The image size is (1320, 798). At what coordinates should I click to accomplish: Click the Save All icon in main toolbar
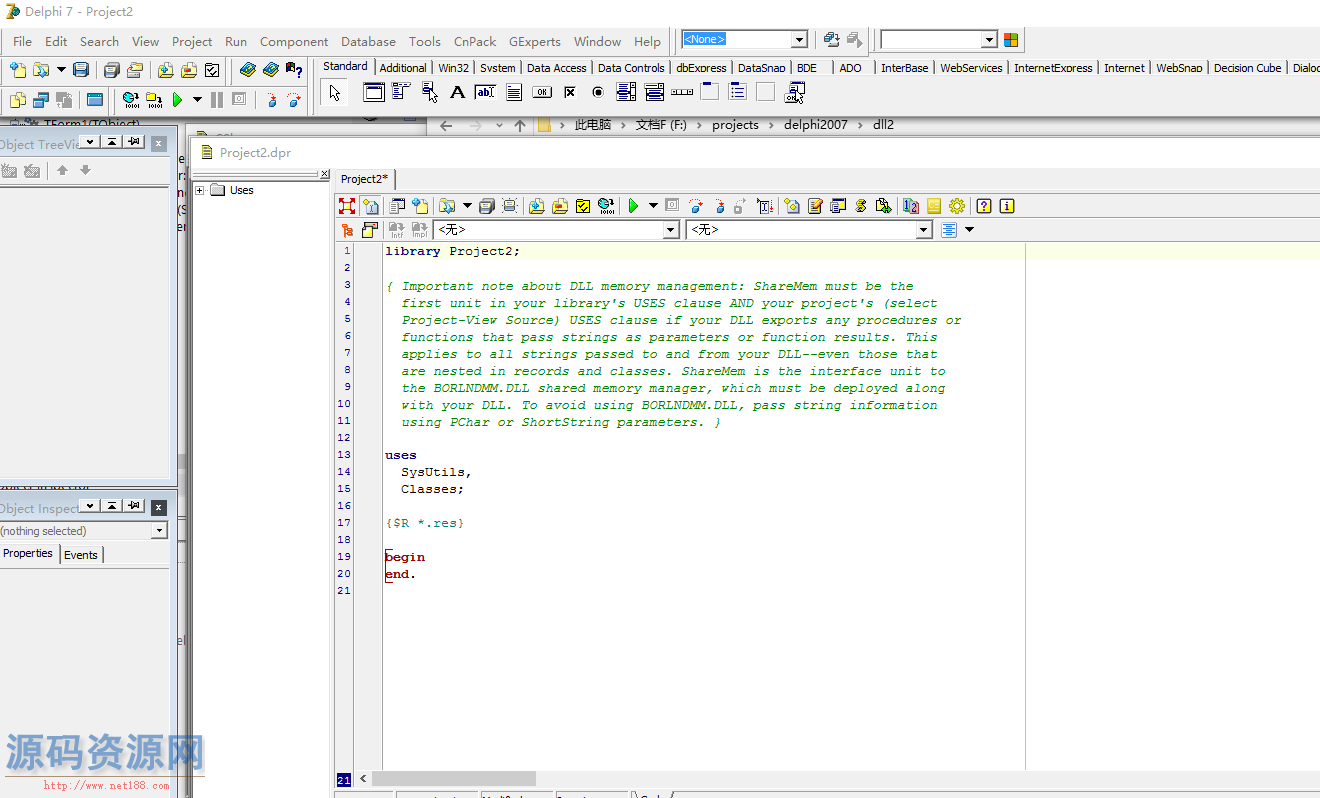pyautogui.click(x=112, y=70)
